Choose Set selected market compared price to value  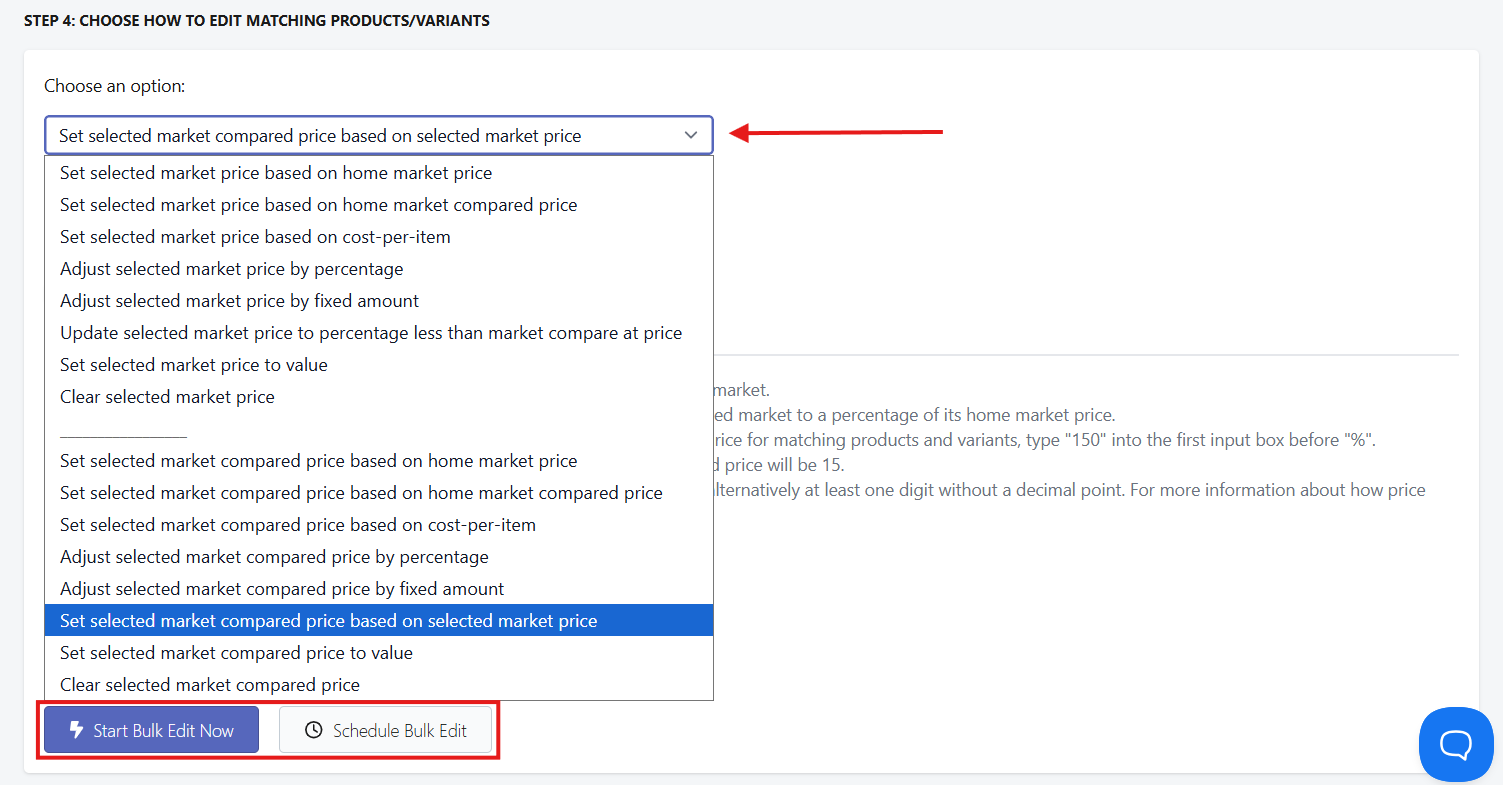pos(379,653)
